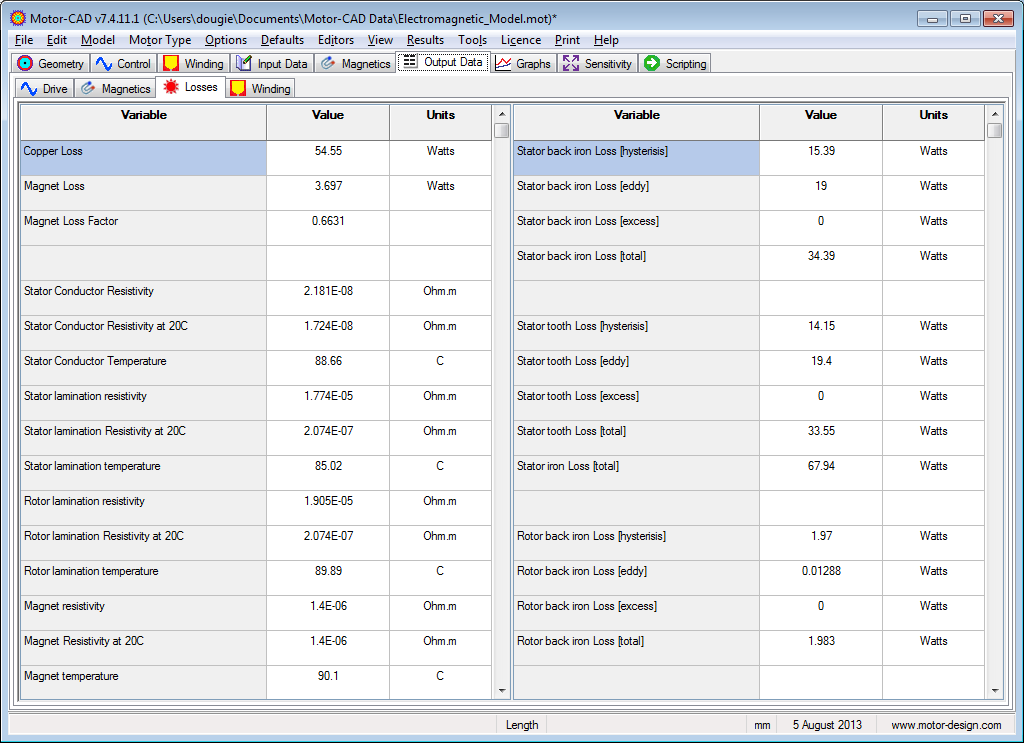Click the Input Data tab icon
The width and height of the screenshot is (1024, 743).
[244, 63]
